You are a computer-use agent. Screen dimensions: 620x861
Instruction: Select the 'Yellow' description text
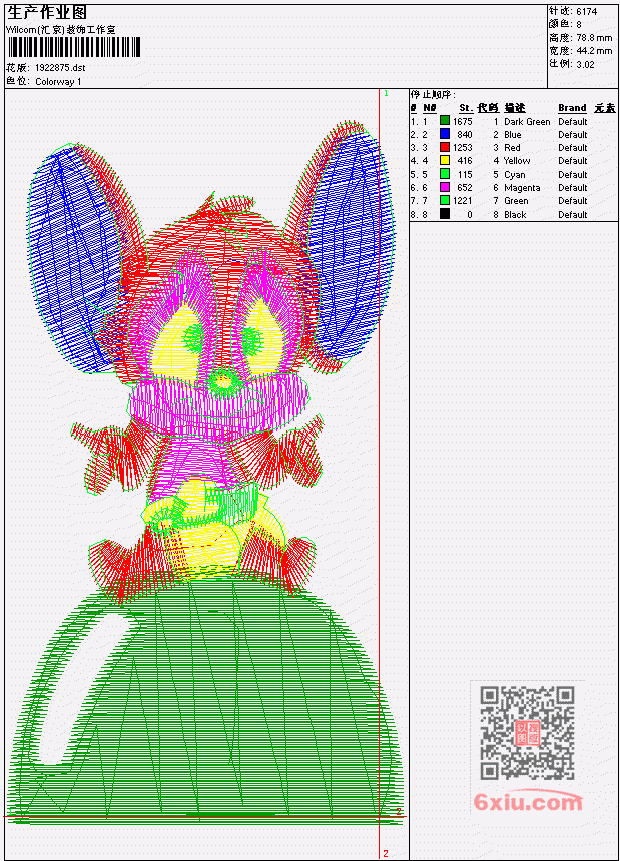pos(517,161)
